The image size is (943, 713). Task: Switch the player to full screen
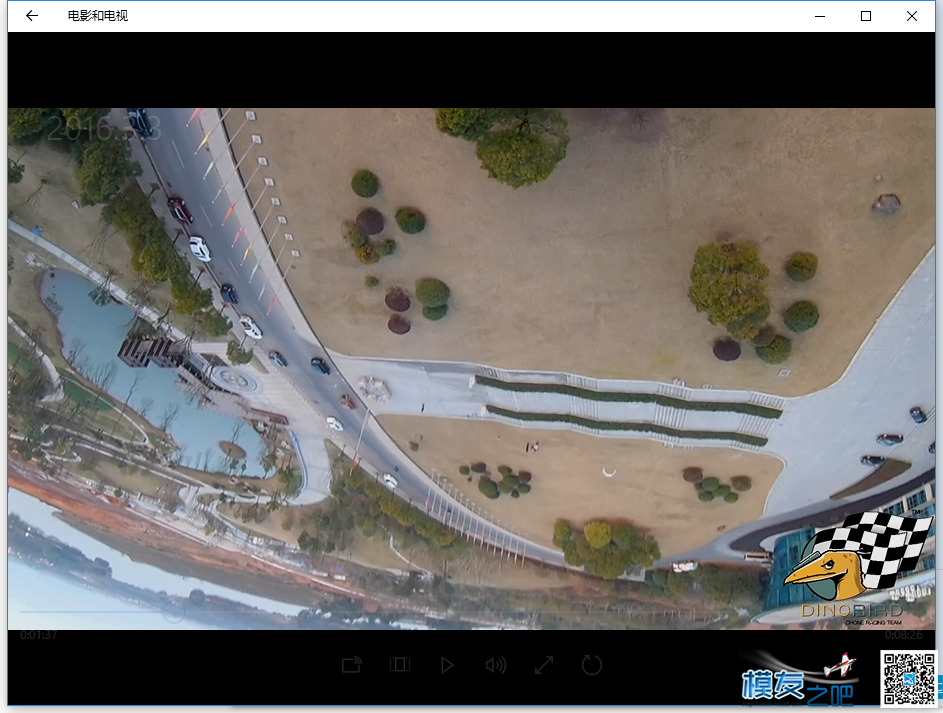point(544,665)
